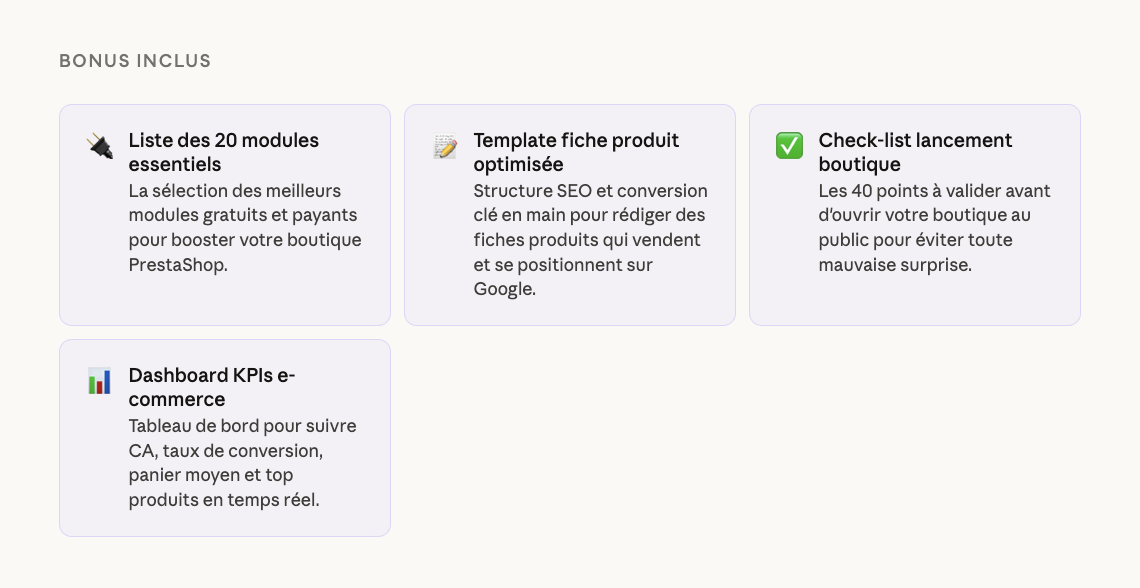This screenshot has height=588, width=1140.
Task: Open "Template fiche produit optimisée" title
Action: (x=576, y=152)
